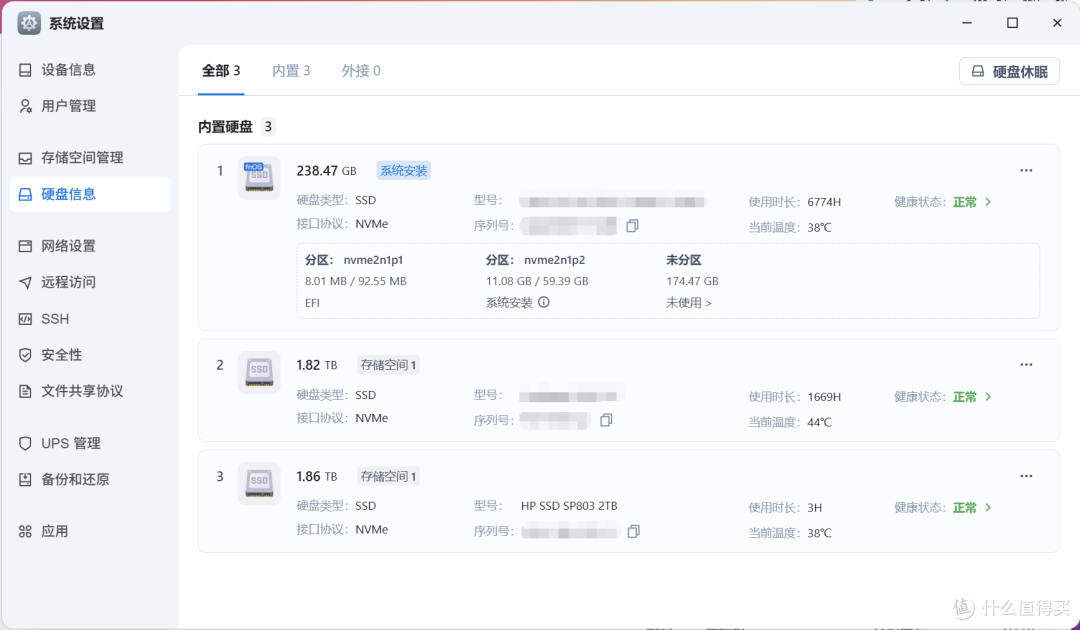Open 远程访问 settings
The width and height of the screenshot is (1080, 630).
pos(90,282)
